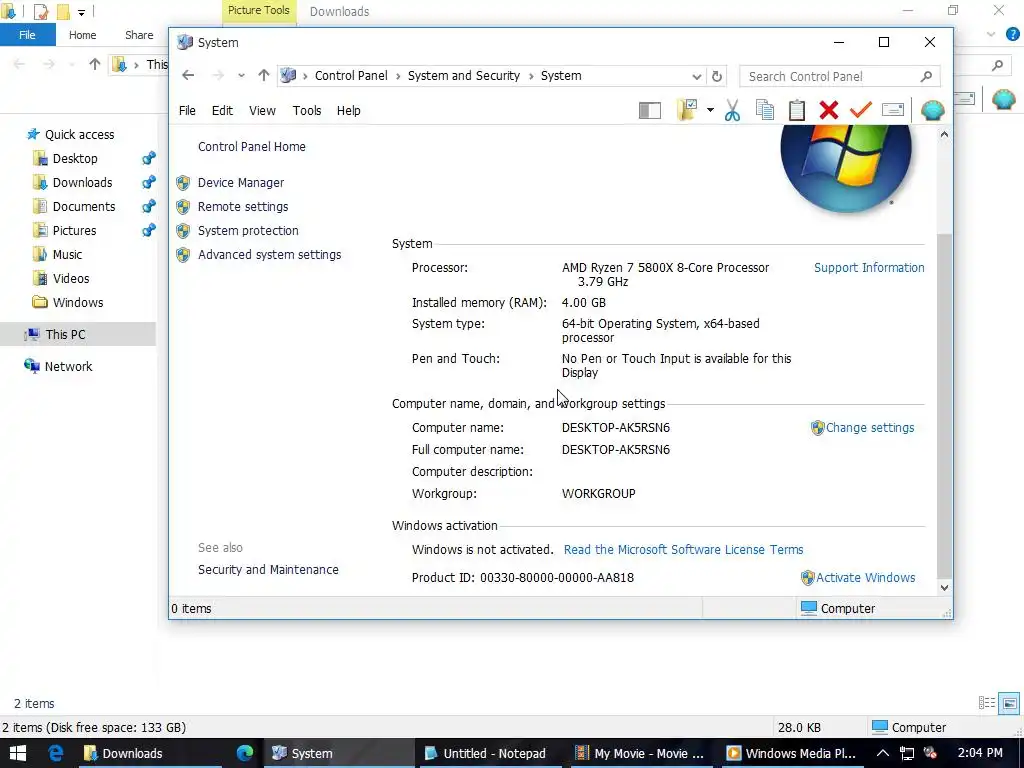Select Picture Tools tab in Downloads window
The image size is (1024, 768).
click(x=259, y=11)
